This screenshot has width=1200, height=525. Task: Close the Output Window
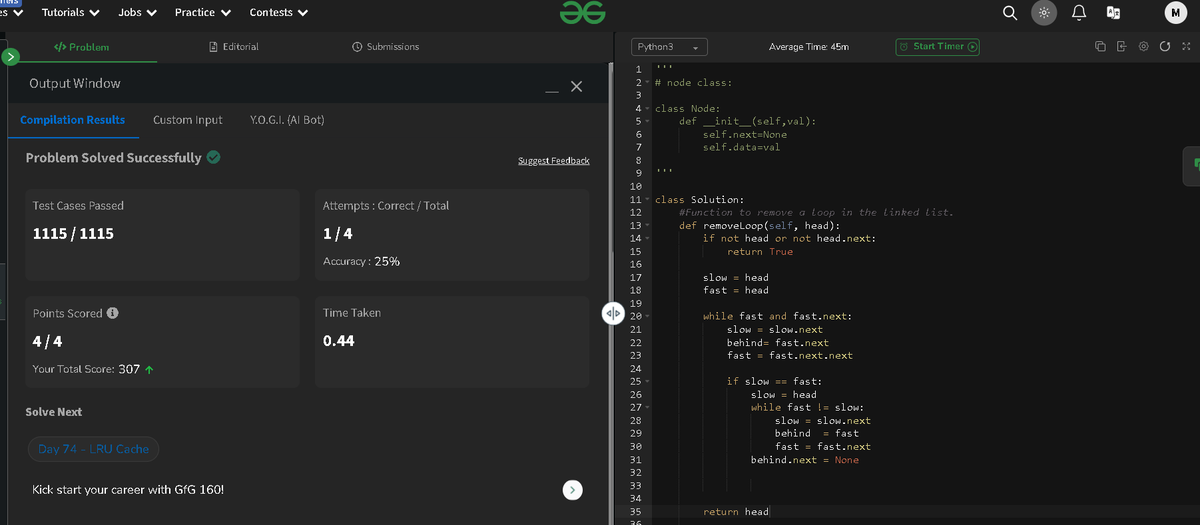point(575,87)
